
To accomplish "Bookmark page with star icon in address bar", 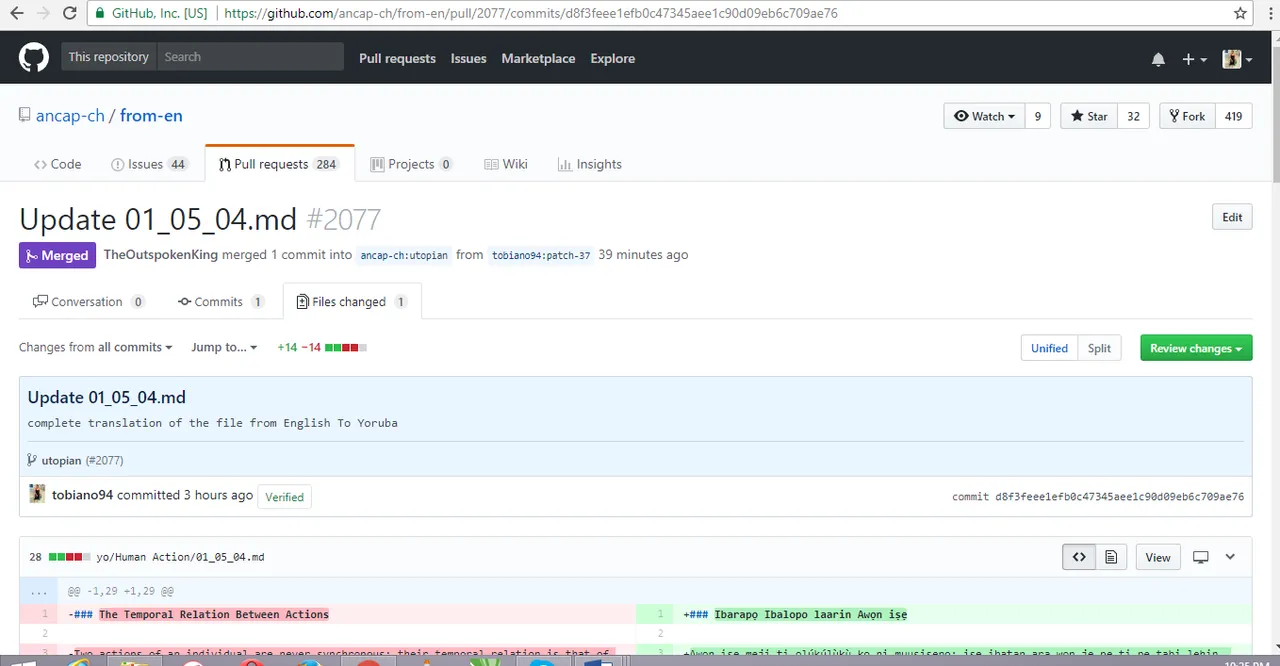I will pos(1240,14).
